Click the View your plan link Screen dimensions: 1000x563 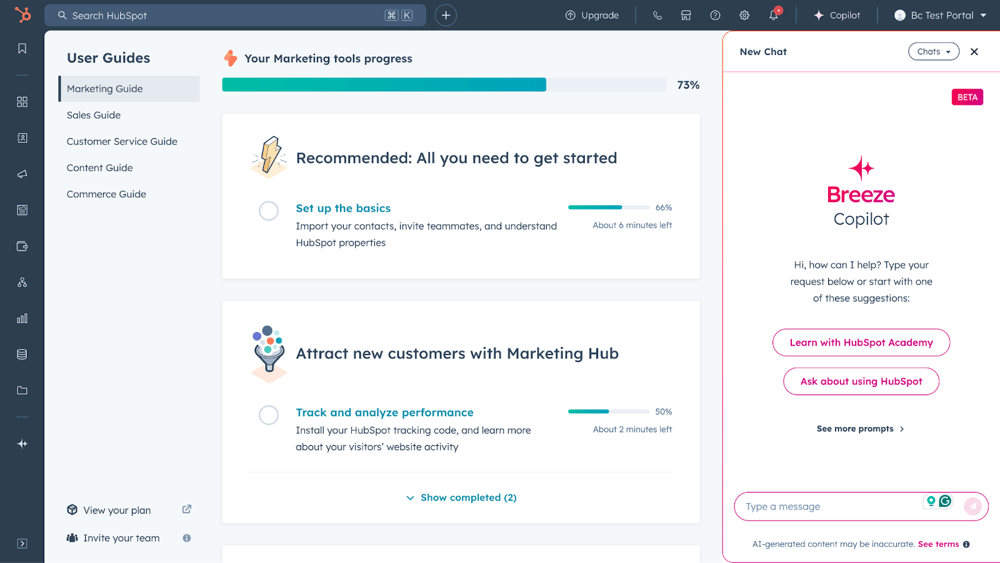click(x=117, y=510)
